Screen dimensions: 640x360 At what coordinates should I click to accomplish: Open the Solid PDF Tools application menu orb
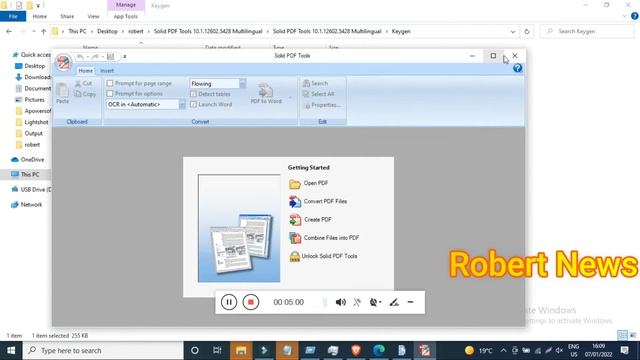63,62
